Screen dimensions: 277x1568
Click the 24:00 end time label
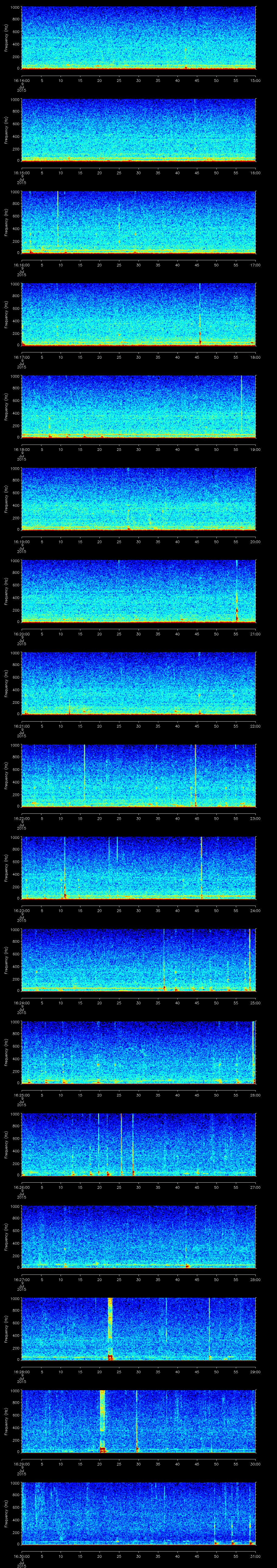pyautogui.click(x=255, y=910)
